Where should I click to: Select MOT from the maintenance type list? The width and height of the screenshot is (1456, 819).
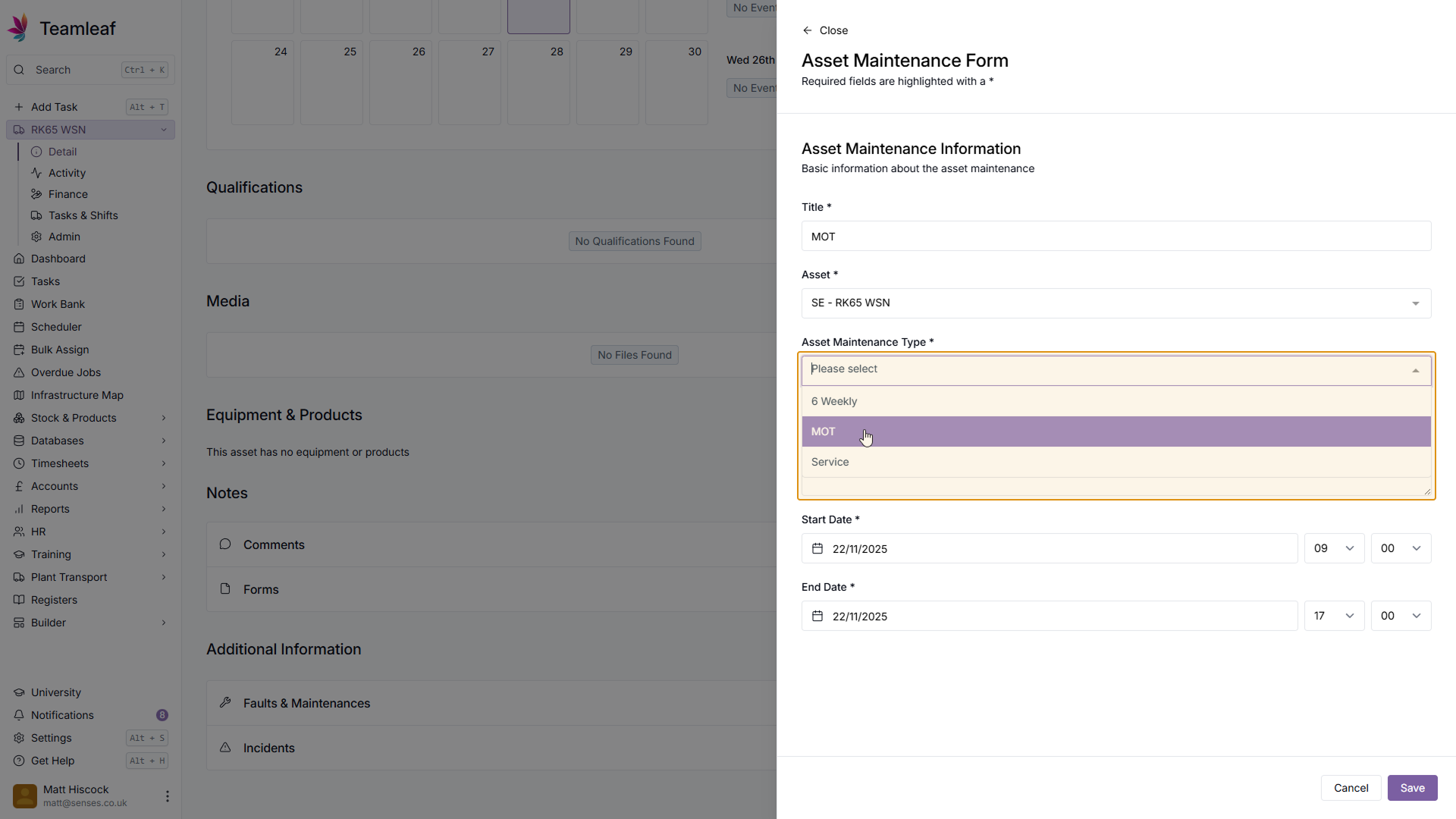pyautogui.click(x=824, y=431)
